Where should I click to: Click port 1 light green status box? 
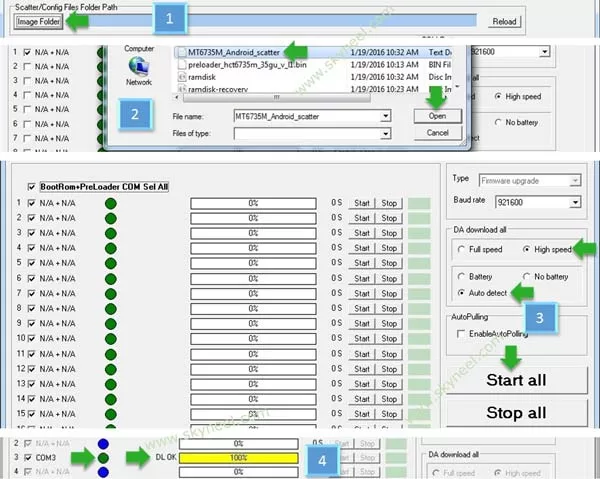(x=419, y=204)
